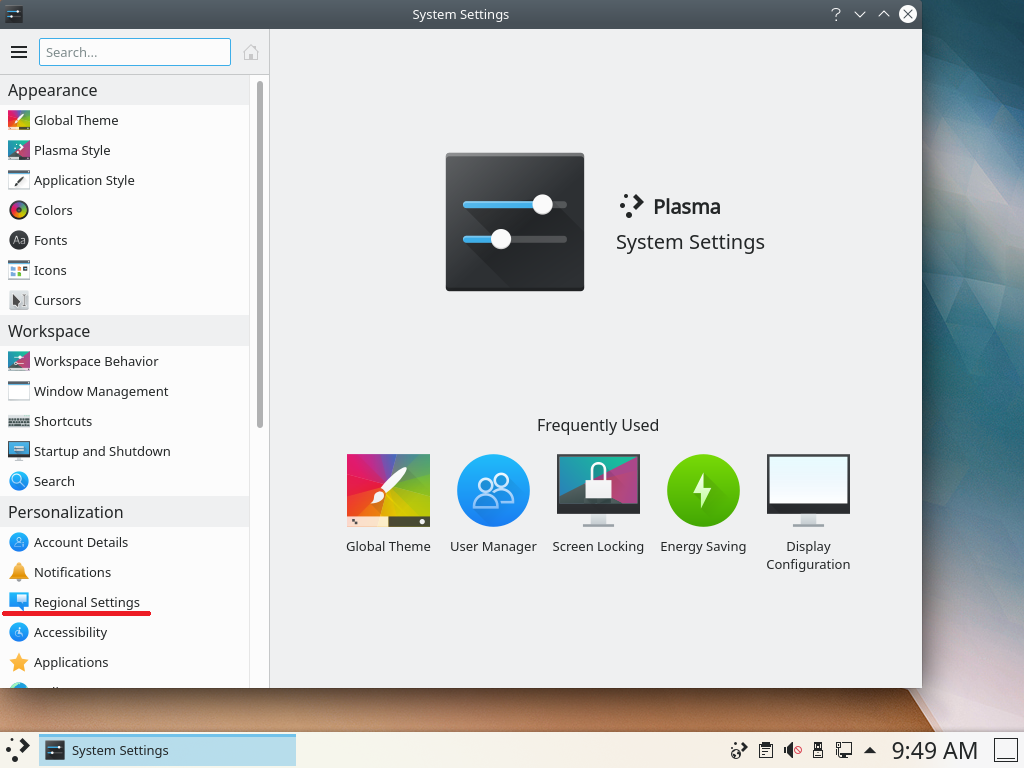This screenshot has height=768, width=1024.
Task: Click the sidebar vertical scrollbar
Action: (x=260, y=255)
